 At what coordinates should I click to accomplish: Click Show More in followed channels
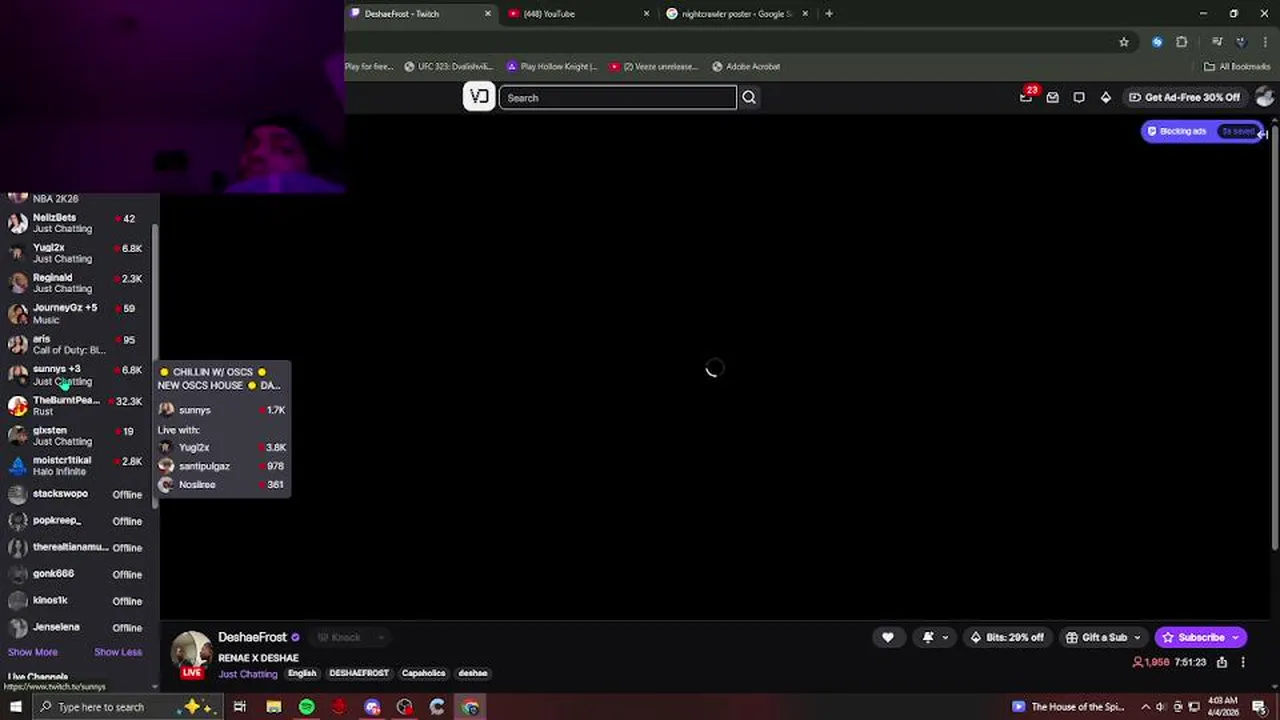tap(33, 652)
